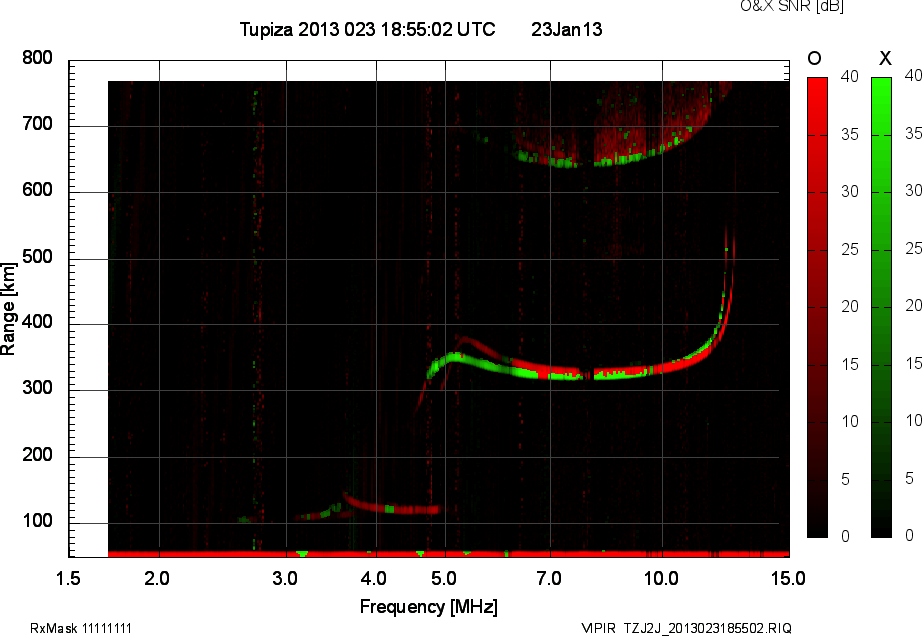
Task: Click the 5.0 MHz frequency tick label
Action: point(444,578)
